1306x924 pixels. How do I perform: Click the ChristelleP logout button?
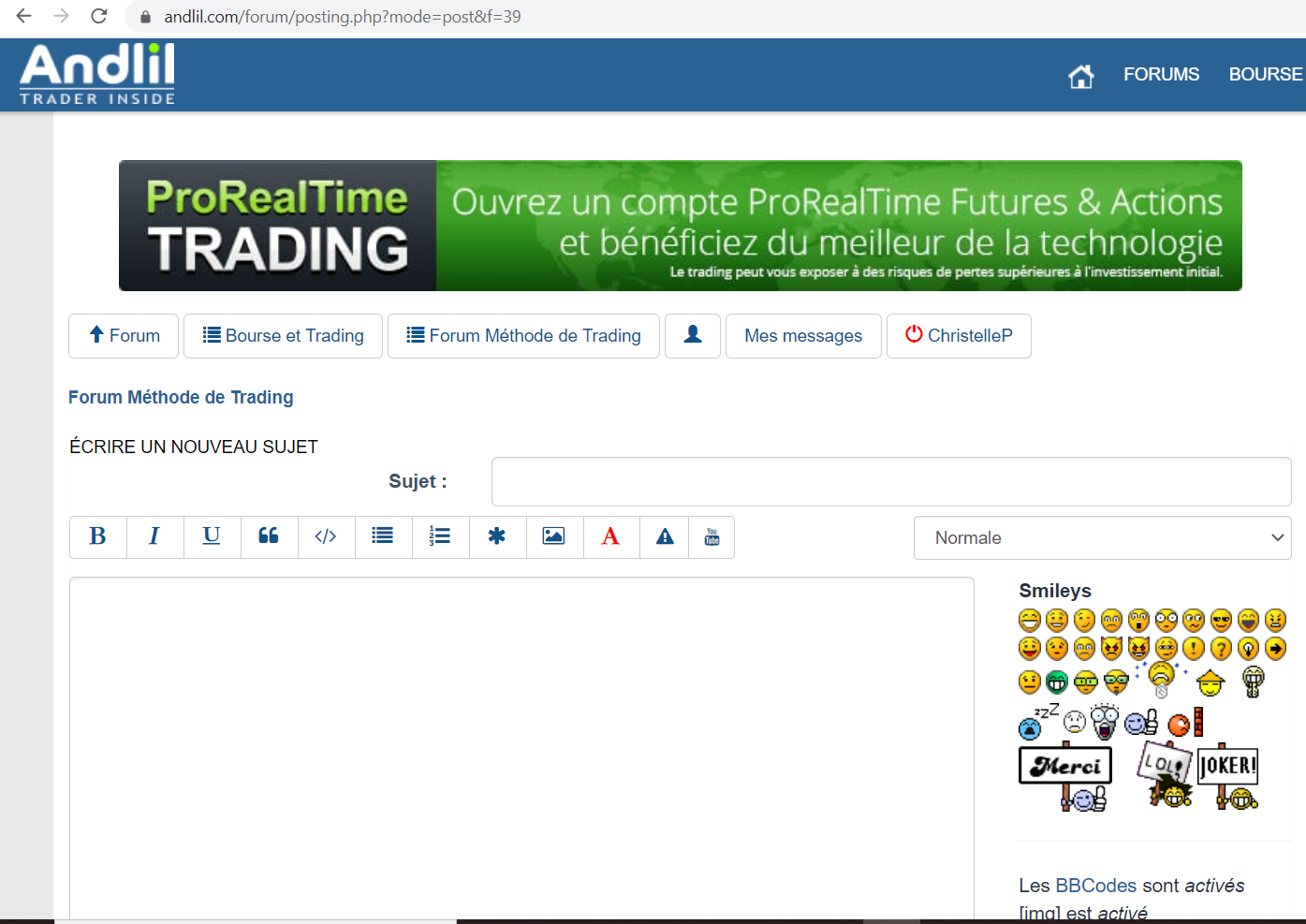coord(959,335)
